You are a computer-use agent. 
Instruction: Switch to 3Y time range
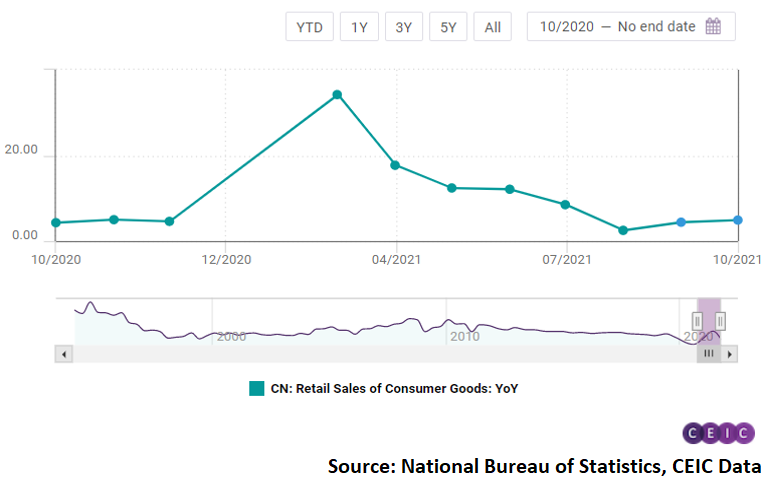tap(403, 27)
